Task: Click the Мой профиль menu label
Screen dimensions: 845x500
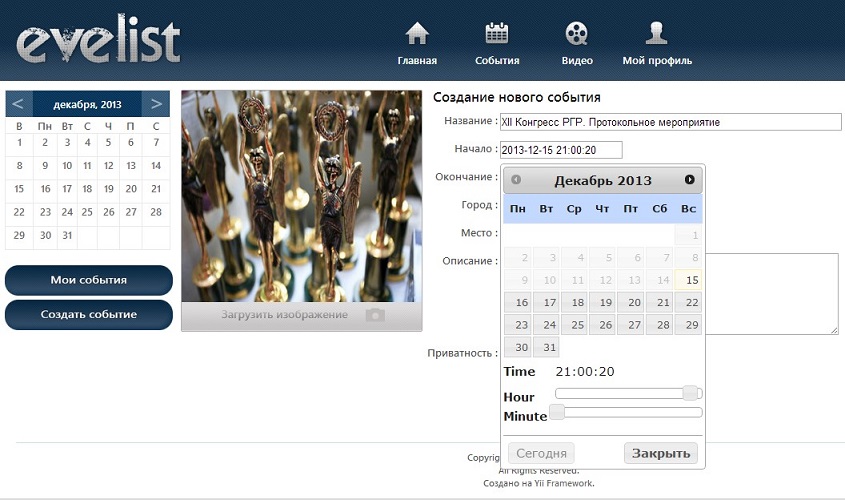Action: [657, 61]
